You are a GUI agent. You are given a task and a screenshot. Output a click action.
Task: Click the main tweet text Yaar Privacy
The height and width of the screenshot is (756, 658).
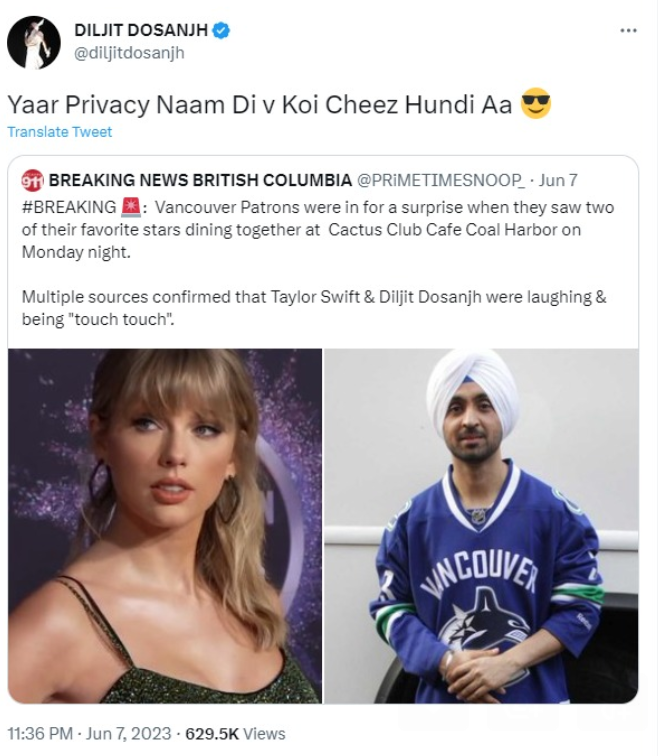pyautogui.click(x=259, y=105)
